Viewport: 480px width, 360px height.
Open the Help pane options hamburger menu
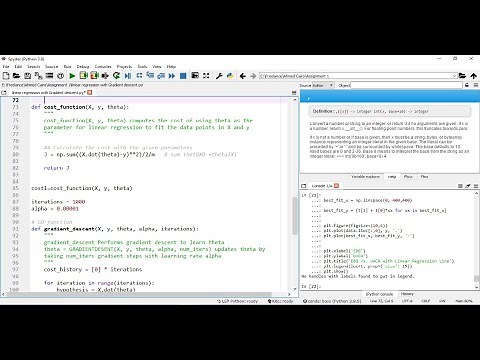(x=476, y=85)
